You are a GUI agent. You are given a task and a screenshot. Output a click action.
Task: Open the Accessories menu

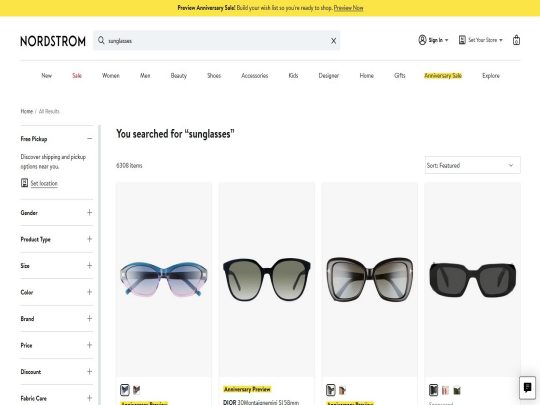[255, 75]
